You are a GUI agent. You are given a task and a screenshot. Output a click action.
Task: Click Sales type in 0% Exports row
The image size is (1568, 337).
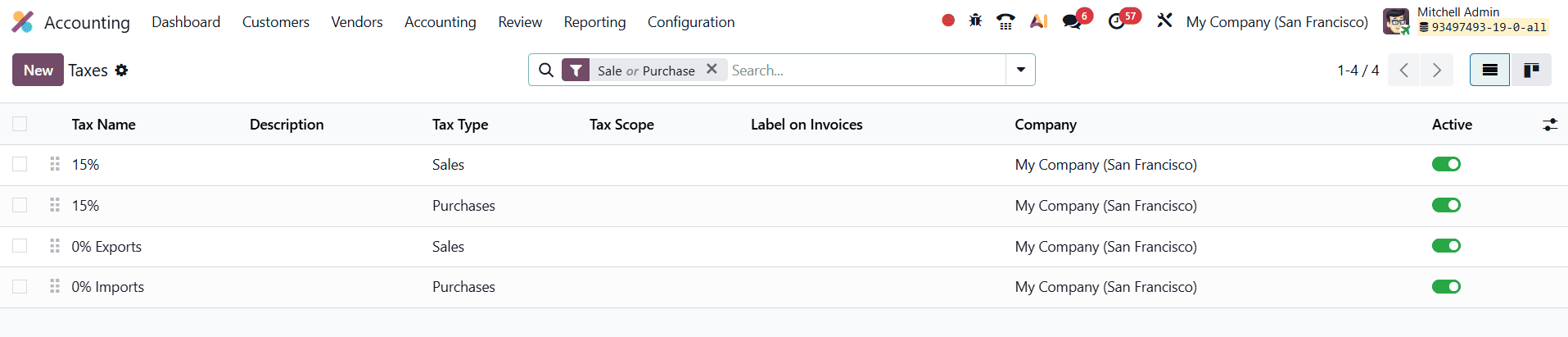pyautogui.click(x=448, y=247)
